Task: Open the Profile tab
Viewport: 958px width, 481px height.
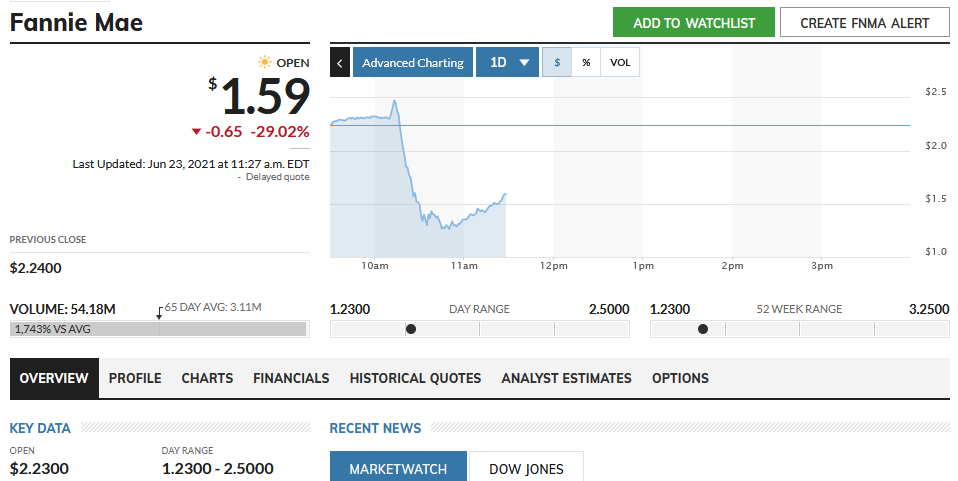Action: tap(135, 378)
